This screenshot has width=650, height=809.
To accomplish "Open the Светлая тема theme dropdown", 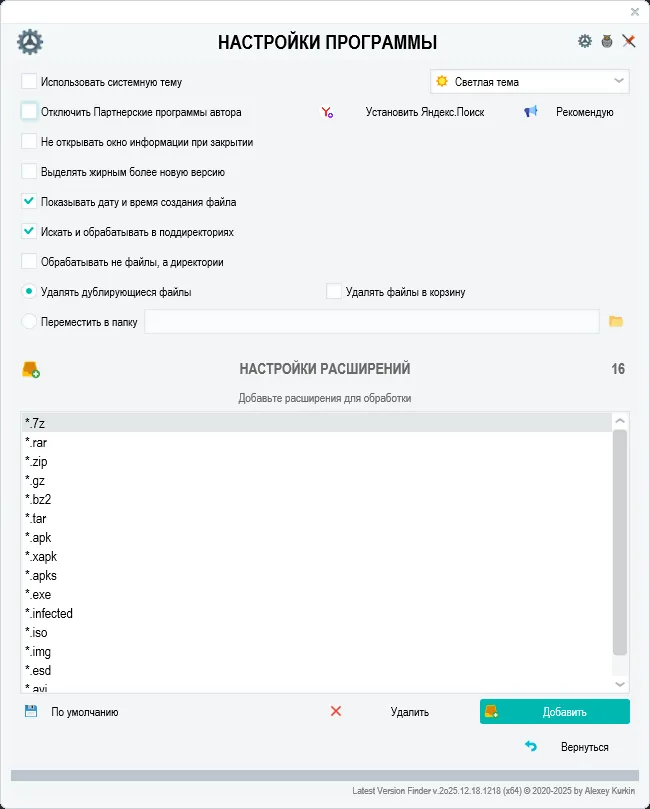I will pos(529,82).
